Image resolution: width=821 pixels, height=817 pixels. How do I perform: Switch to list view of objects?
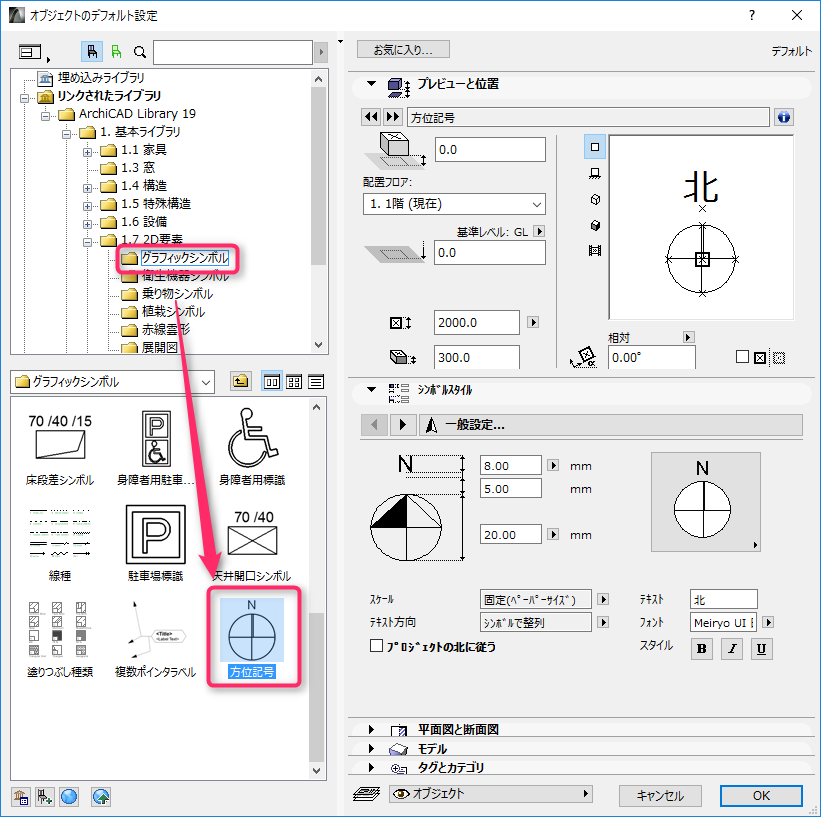[316, 382]
